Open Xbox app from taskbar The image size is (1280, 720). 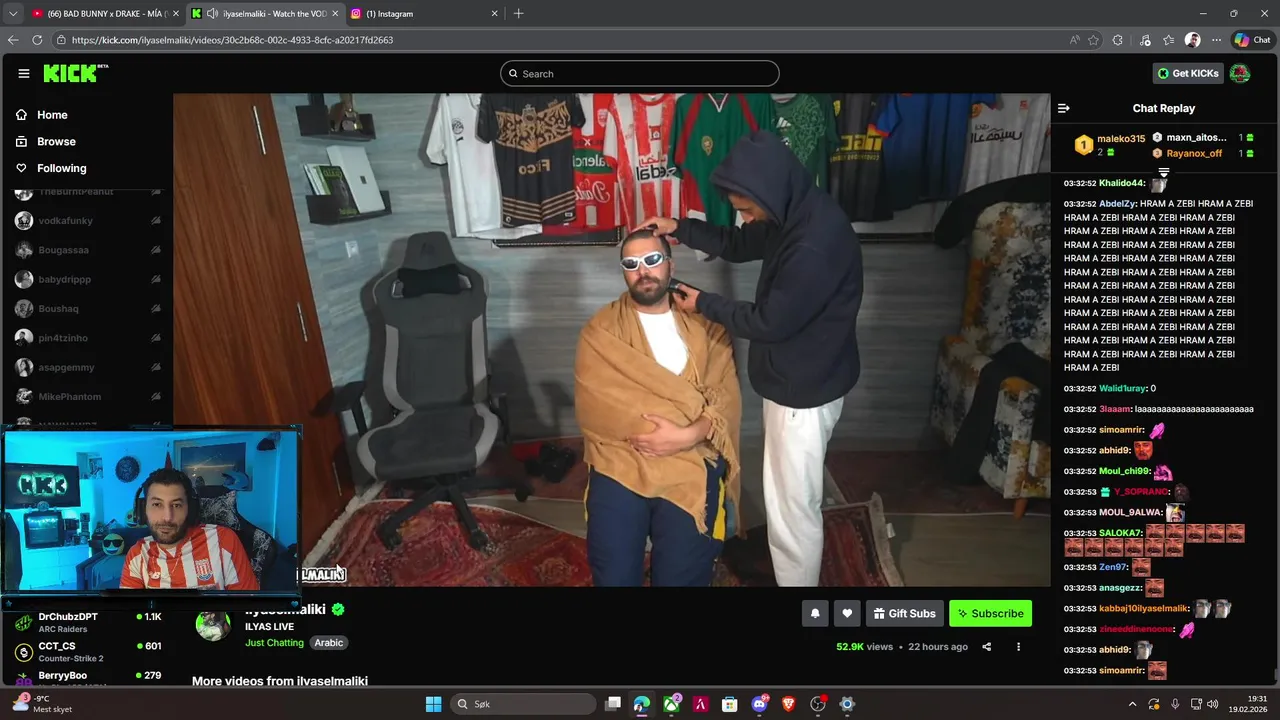671,704
